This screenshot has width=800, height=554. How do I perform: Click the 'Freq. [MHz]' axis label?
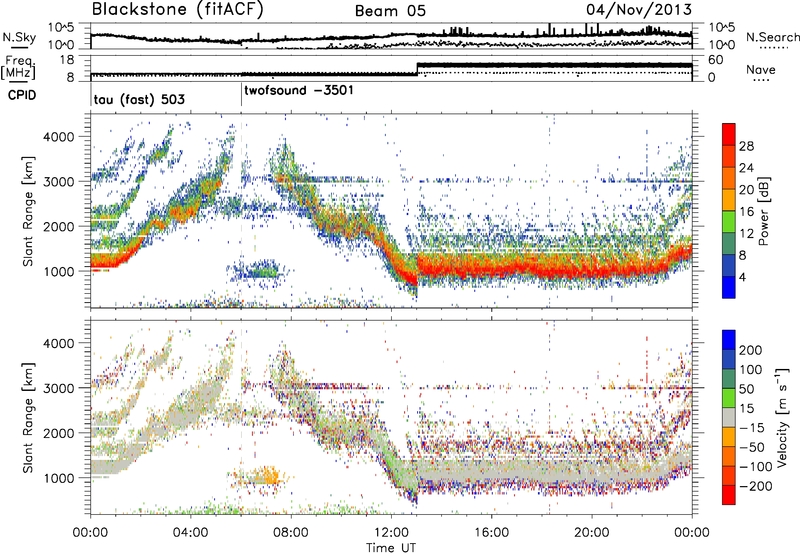pyautogui.click(x=18, y=67)
